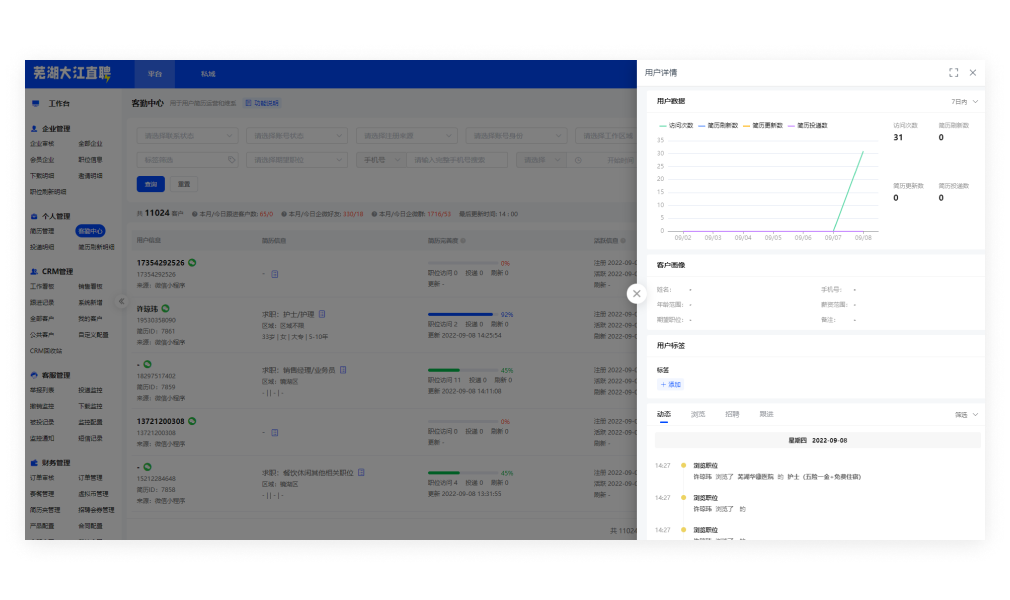Click the blue 查询 search button
Screen dimensions: 1010x600
click(x=151, y=184)
